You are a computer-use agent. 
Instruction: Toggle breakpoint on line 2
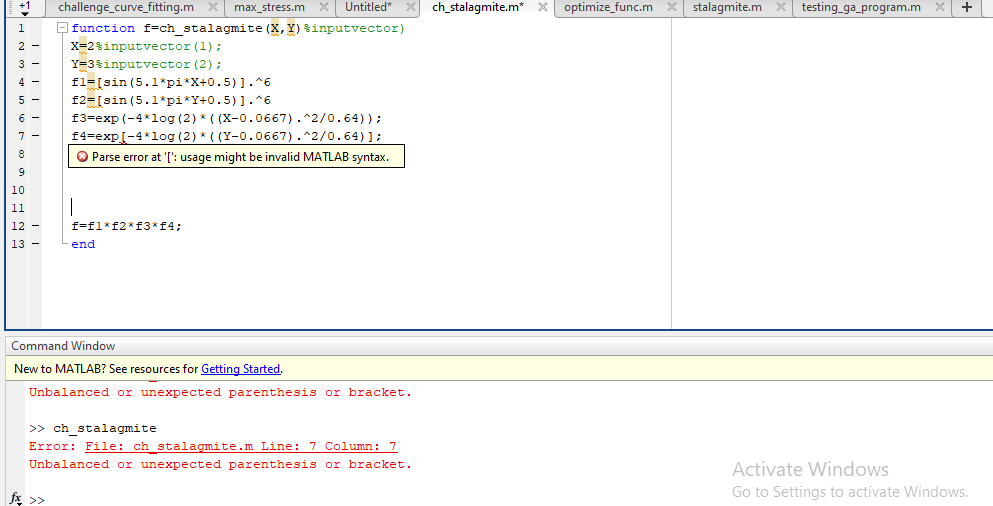click(x=35, y=46)
